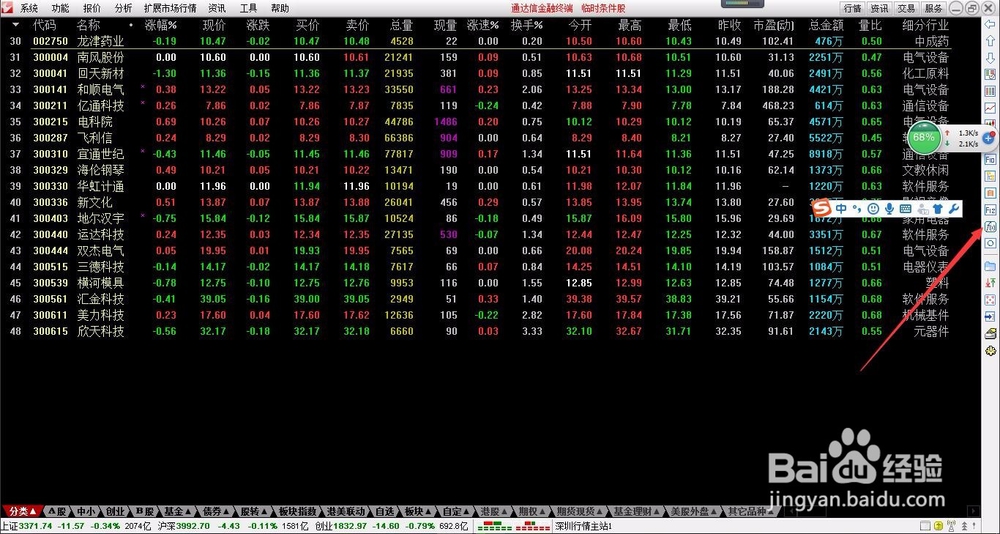Click the Fiz icon in right sidebar
The height and width of the screenshot is (534, 1000).
pyautogui.click(x=990, y=209)
